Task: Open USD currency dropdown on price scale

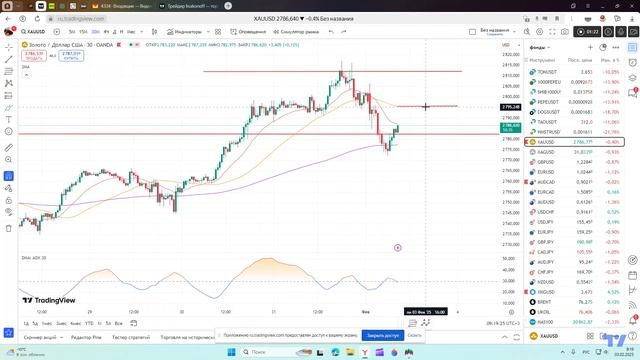Action: click(x=510, y=45)
